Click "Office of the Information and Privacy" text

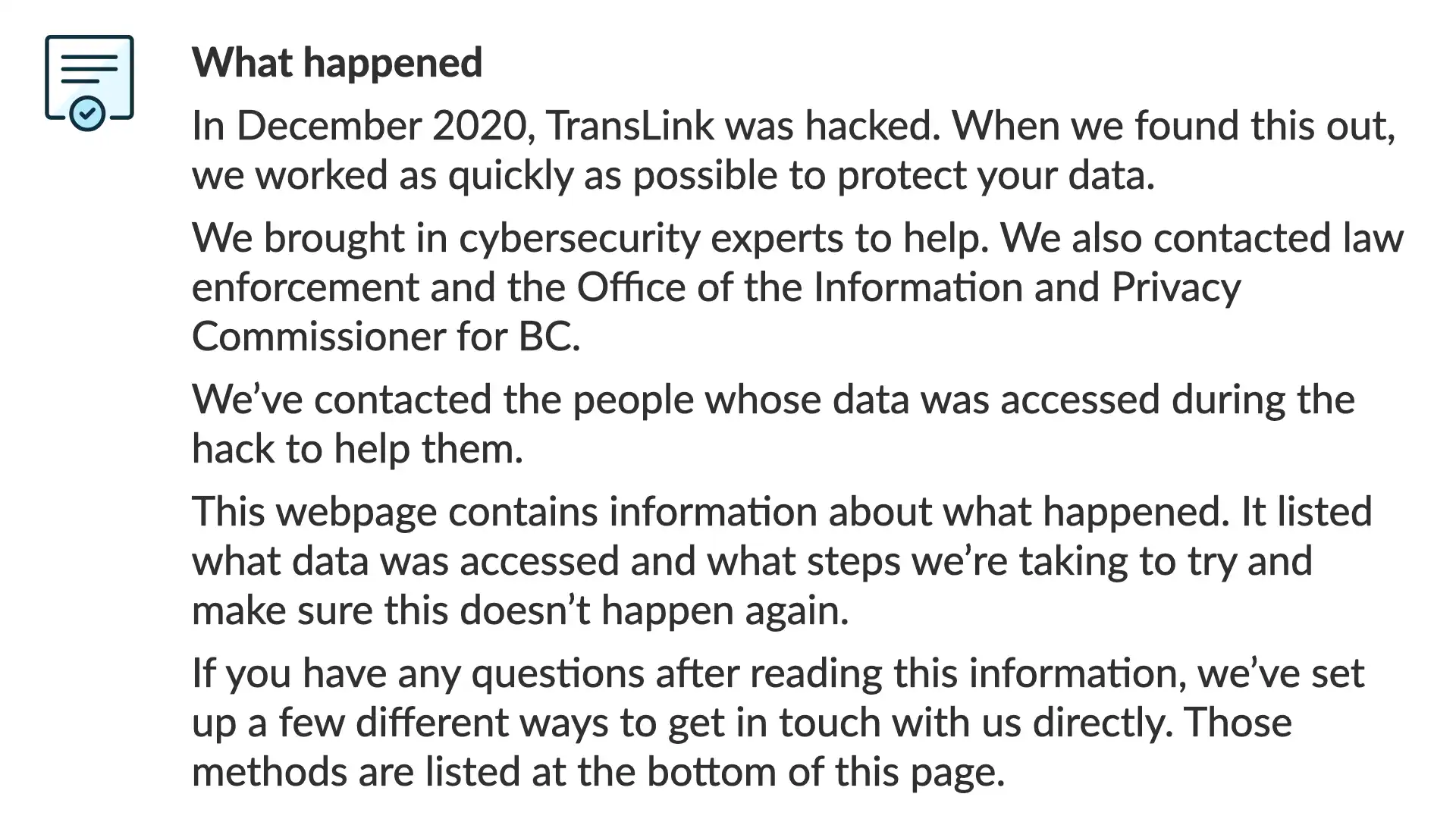(908, 287)
